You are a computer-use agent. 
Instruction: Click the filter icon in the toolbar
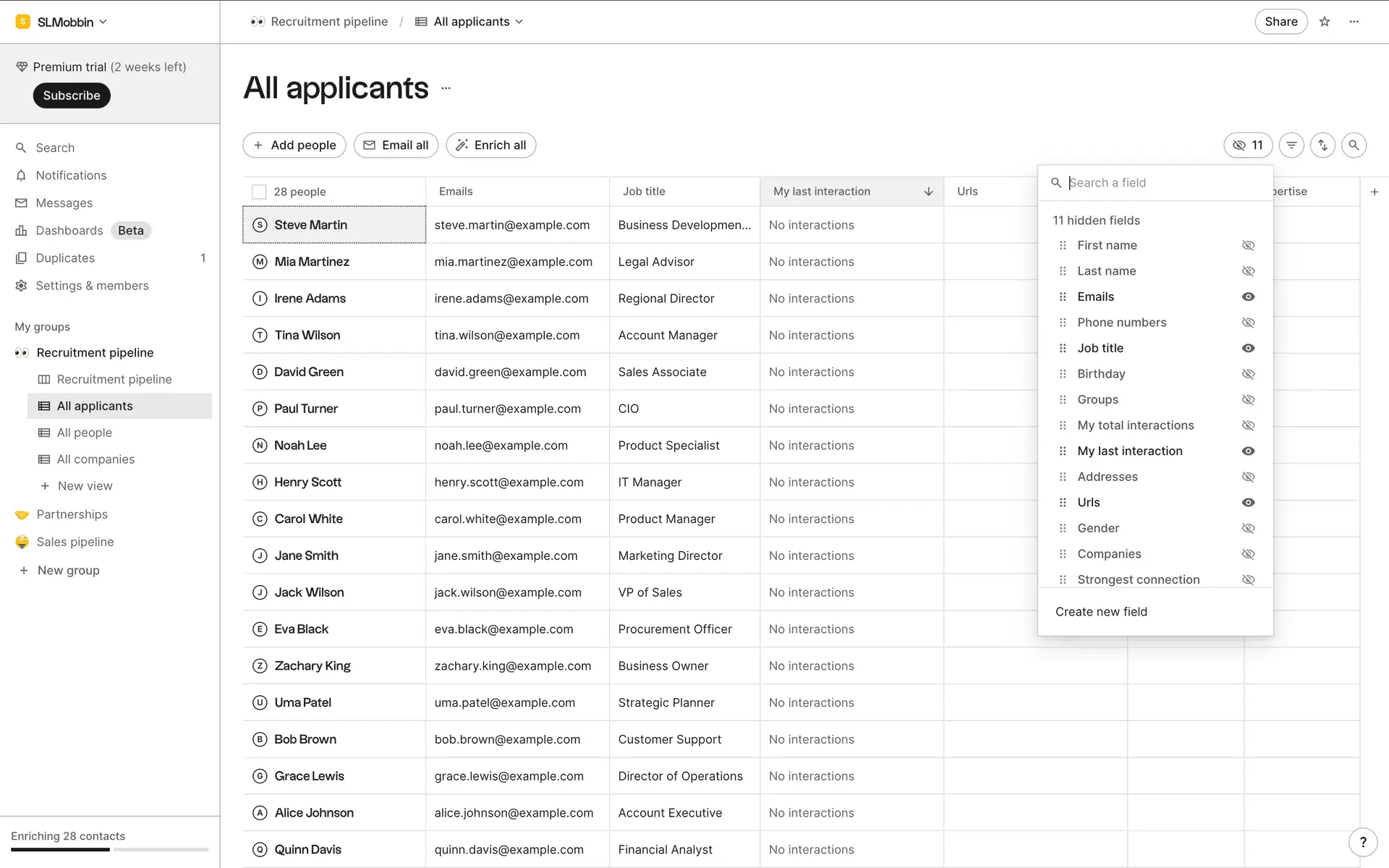click(1291, 145)
